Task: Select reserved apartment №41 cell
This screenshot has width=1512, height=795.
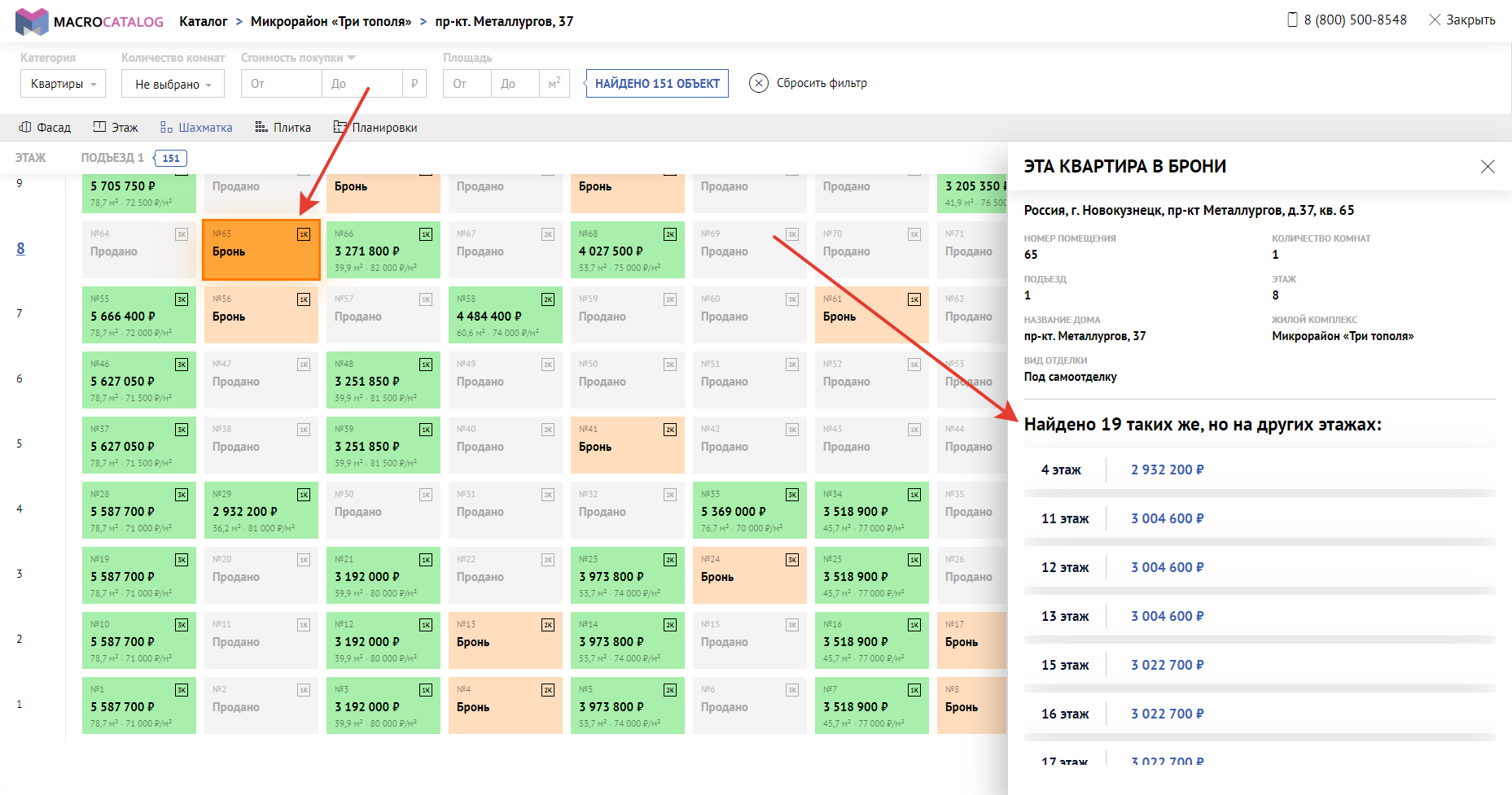Action: tap(628, 445)
